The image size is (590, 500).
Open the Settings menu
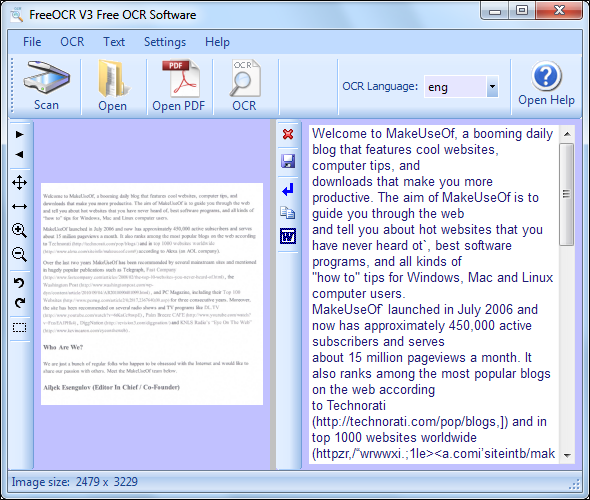click(165, 42)
